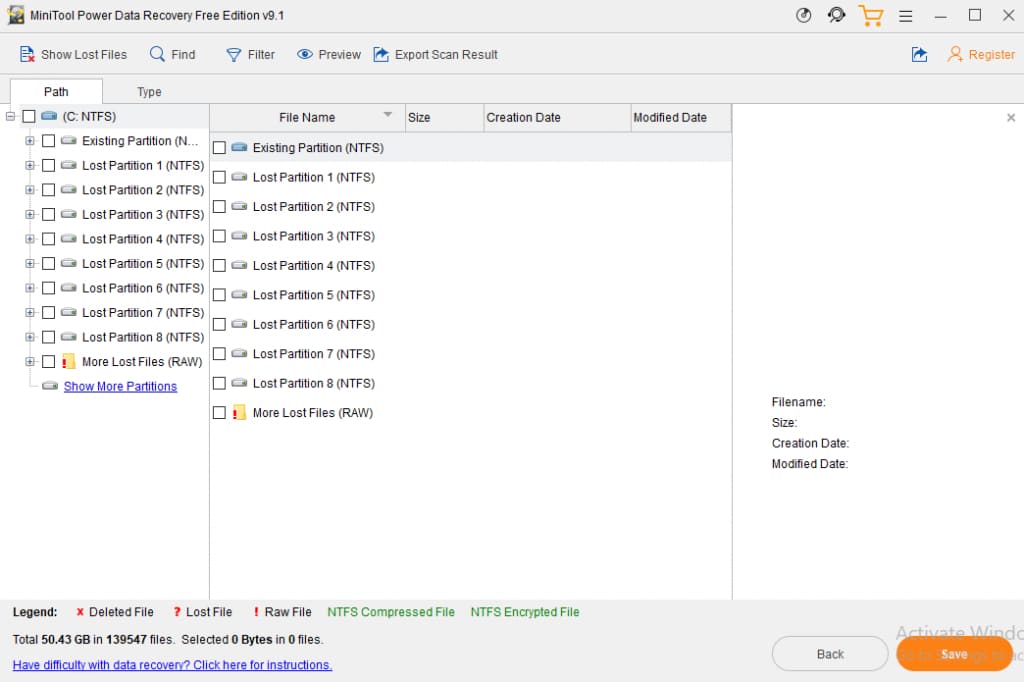Image resolution: width=1024 pixels, height=682 pixels.
Task: Check Existing Partition checkbox in tree
Action: [x=48, y=140]
